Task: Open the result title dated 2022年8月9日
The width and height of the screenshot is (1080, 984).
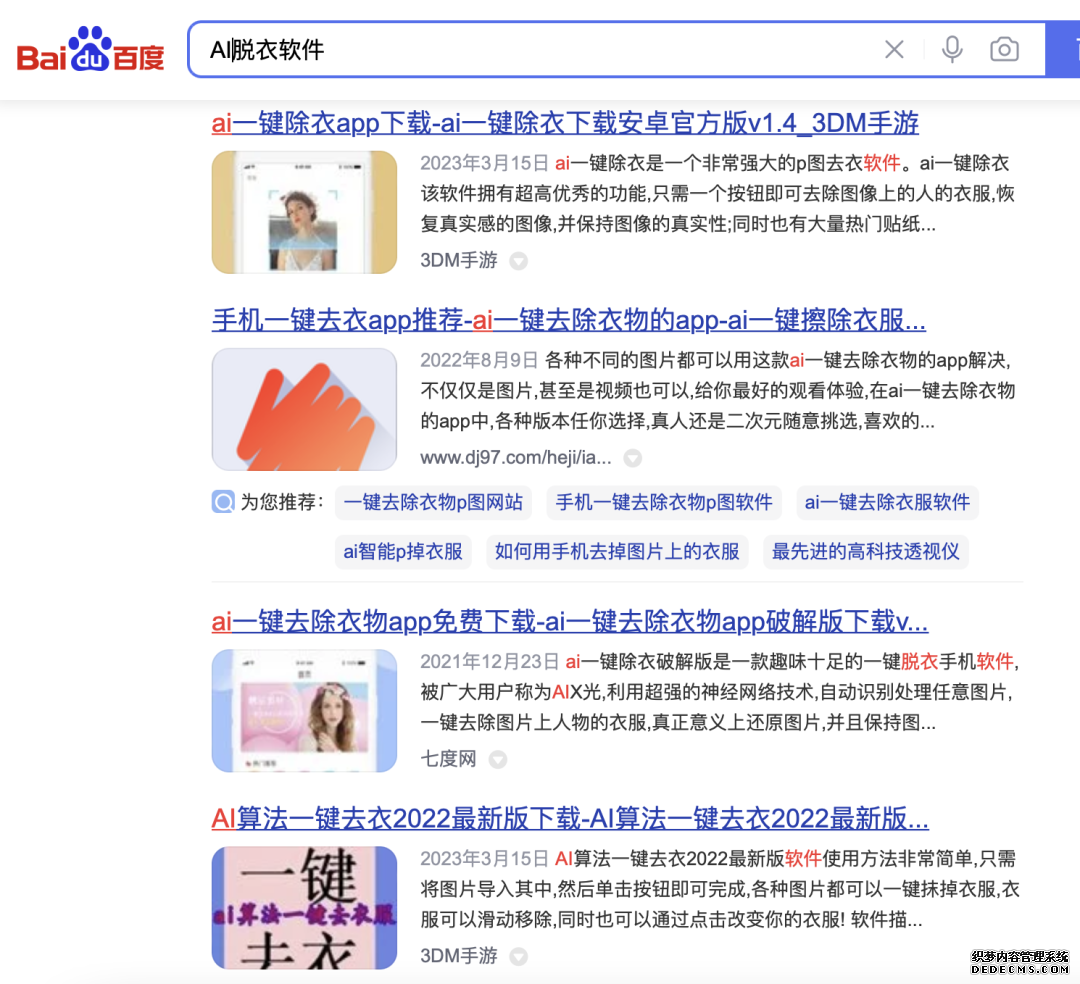Action: (x=568, y=320)
